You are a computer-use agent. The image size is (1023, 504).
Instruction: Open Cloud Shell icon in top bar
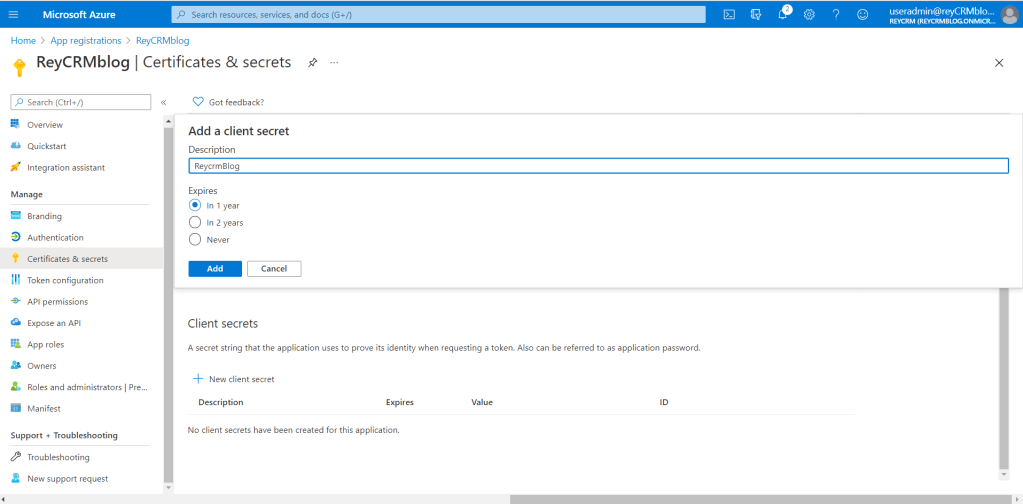pos(730,14)
